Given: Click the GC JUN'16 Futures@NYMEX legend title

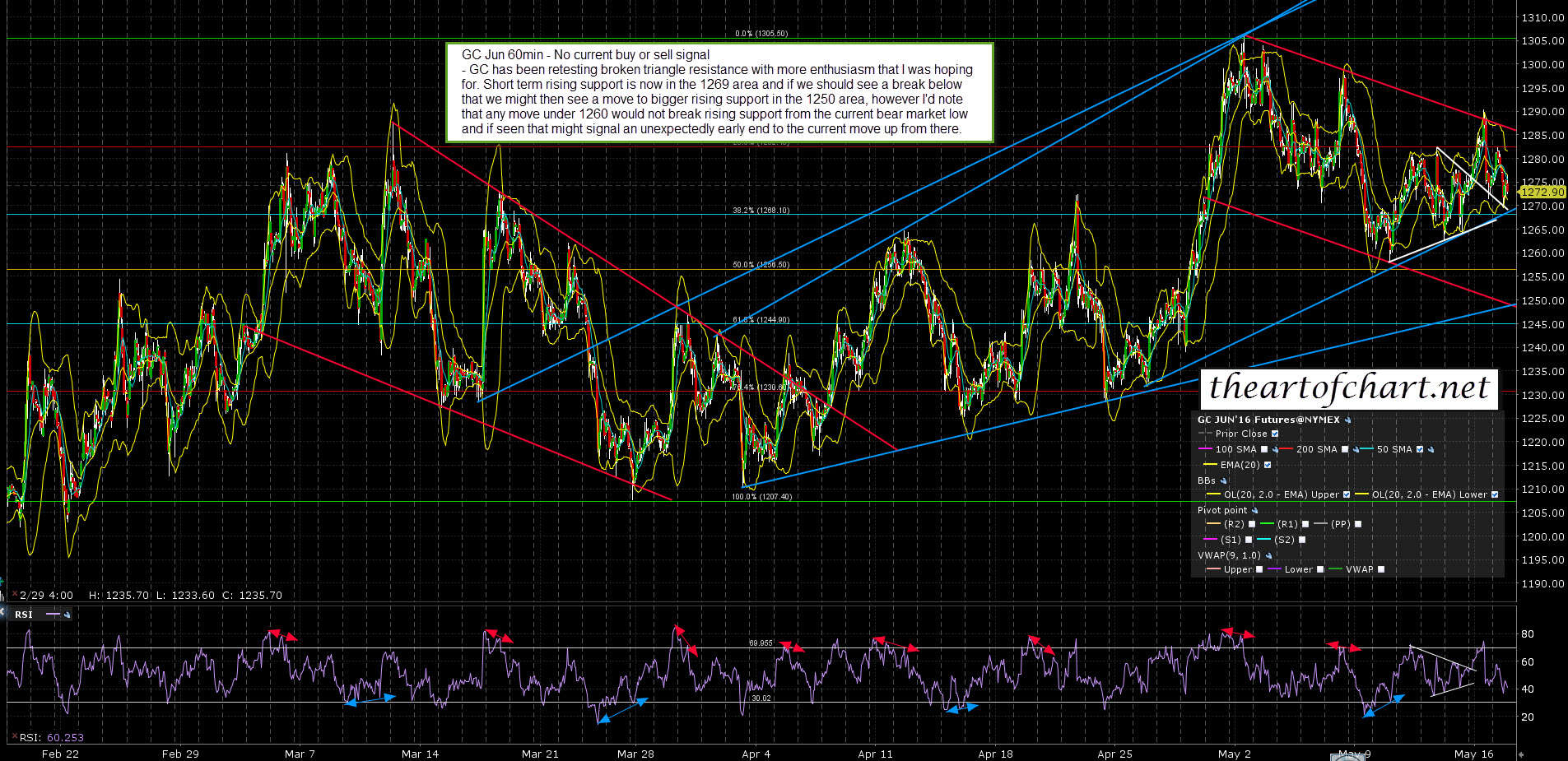Looking at the screenshot, I should point(1268,420).
